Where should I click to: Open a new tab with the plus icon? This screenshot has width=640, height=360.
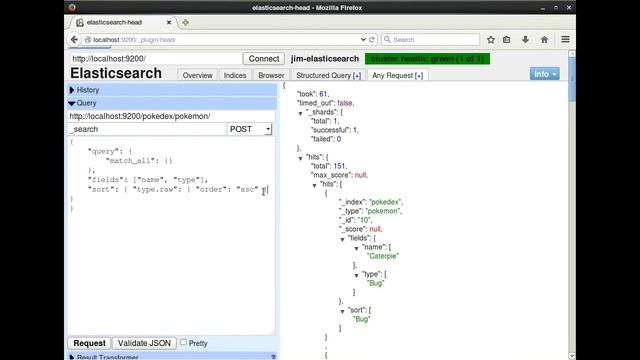[185, 22]
